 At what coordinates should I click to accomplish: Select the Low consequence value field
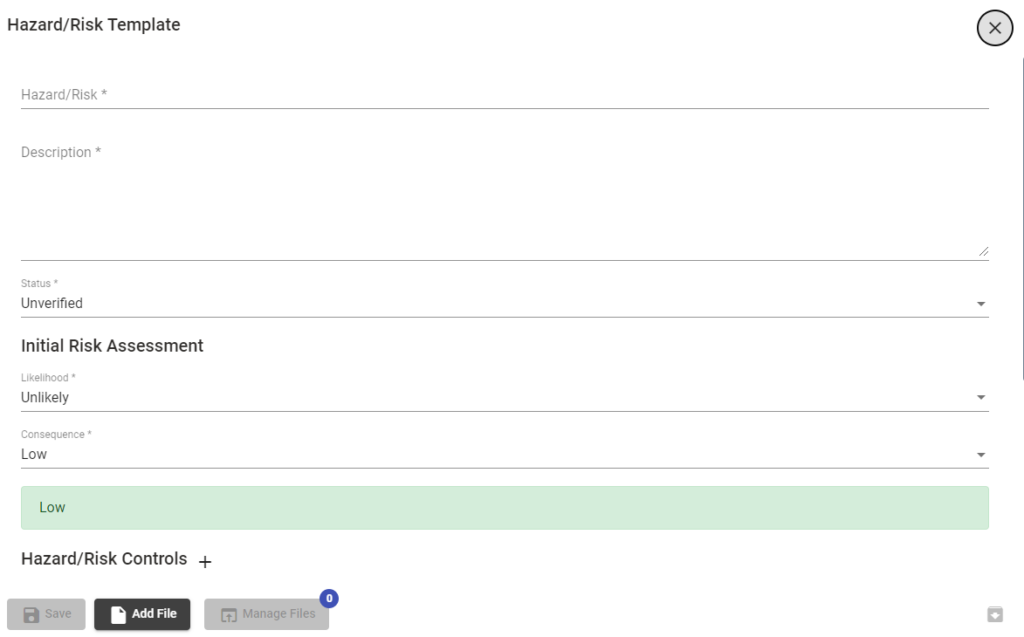505,455
